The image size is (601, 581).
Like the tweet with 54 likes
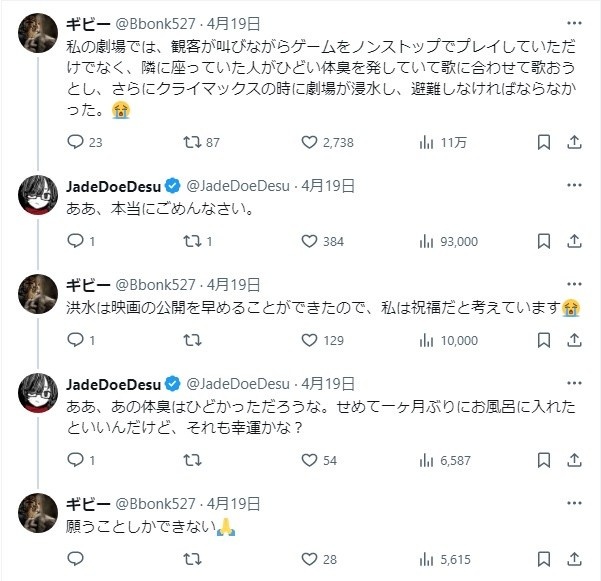(x=308, y=460)
